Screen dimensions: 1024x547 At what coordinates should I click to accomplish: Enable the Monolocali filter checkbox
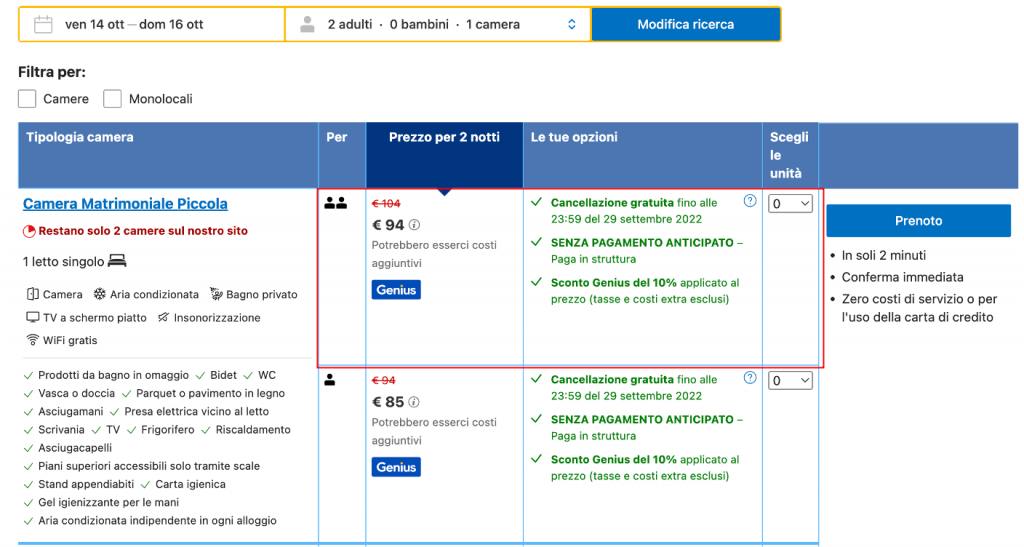[x=113, y=99]
